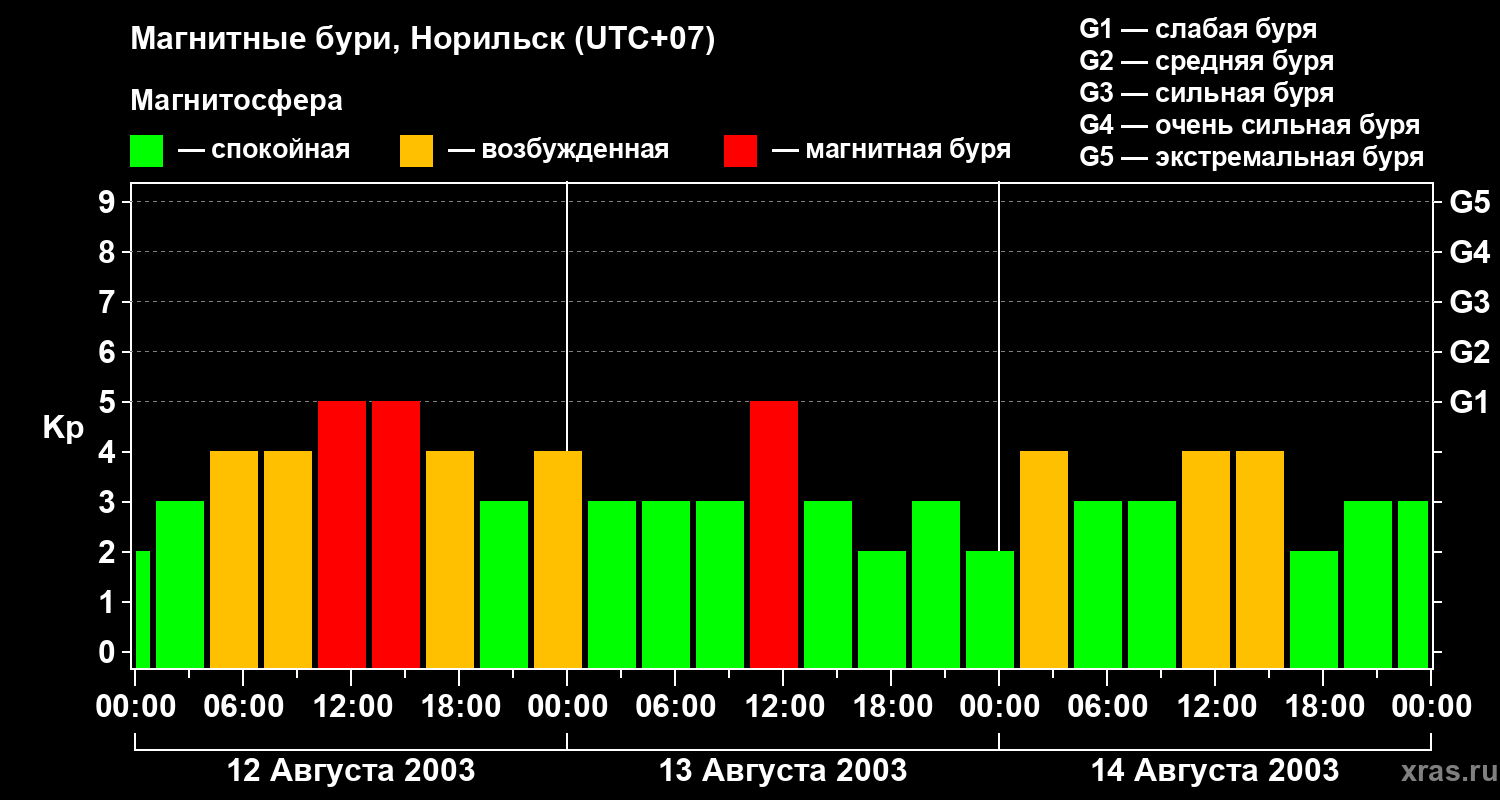1500x800 pixels.
Task: Click the '14 Августа 2003' date label
Action: [x=1215, y=771]
